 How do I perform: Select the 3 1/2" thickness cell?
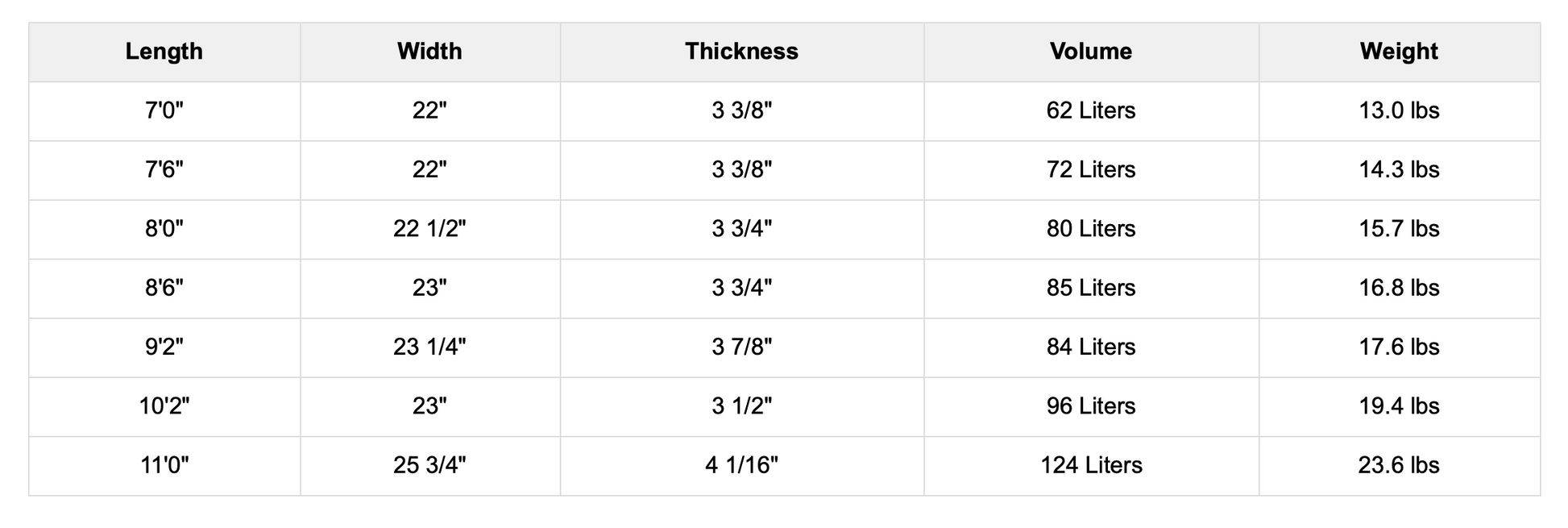click(741, 406)
